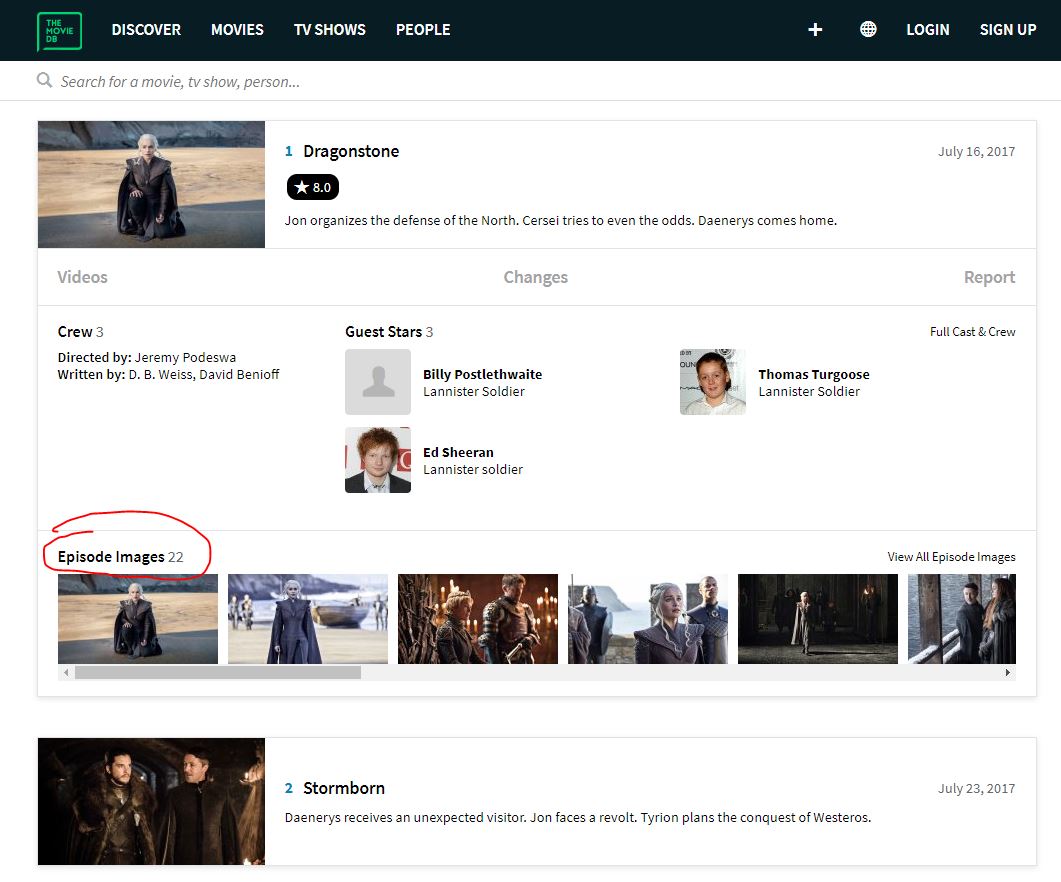This screenshot has width=1061, height=882.
Task: Click episode number 1 label
Action: tap(289, 152)
